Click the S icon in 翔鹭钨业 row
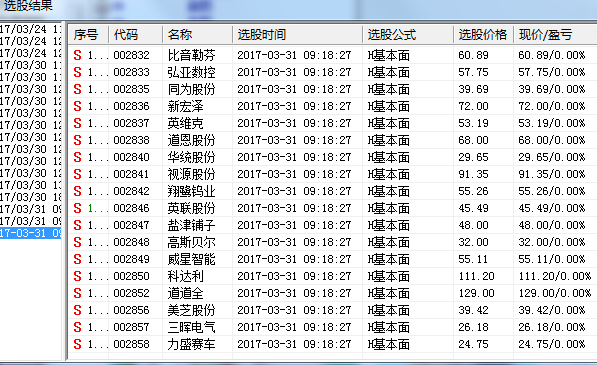The image size is (597, 365). (x=78, y=191)
